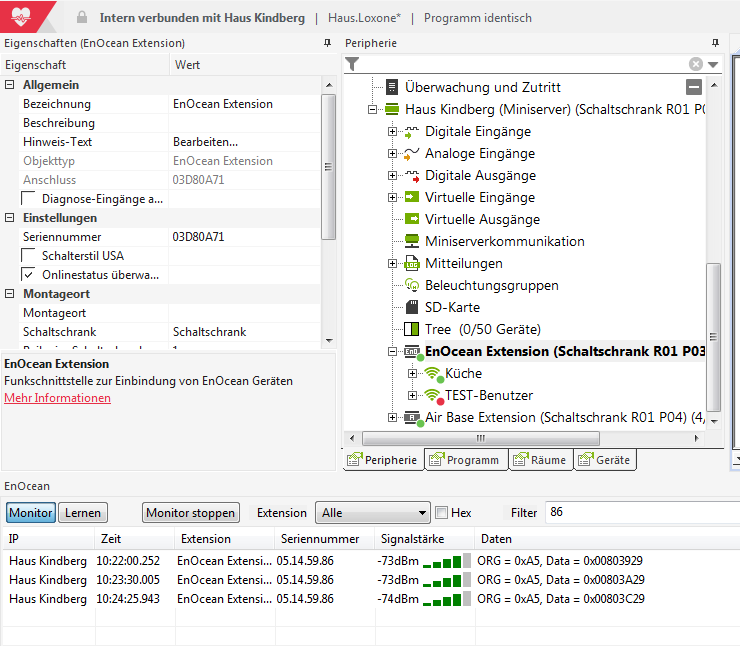740x646 pixels.
Task: Open the Extension dropdown set to Alle
Action: (372, 513)
